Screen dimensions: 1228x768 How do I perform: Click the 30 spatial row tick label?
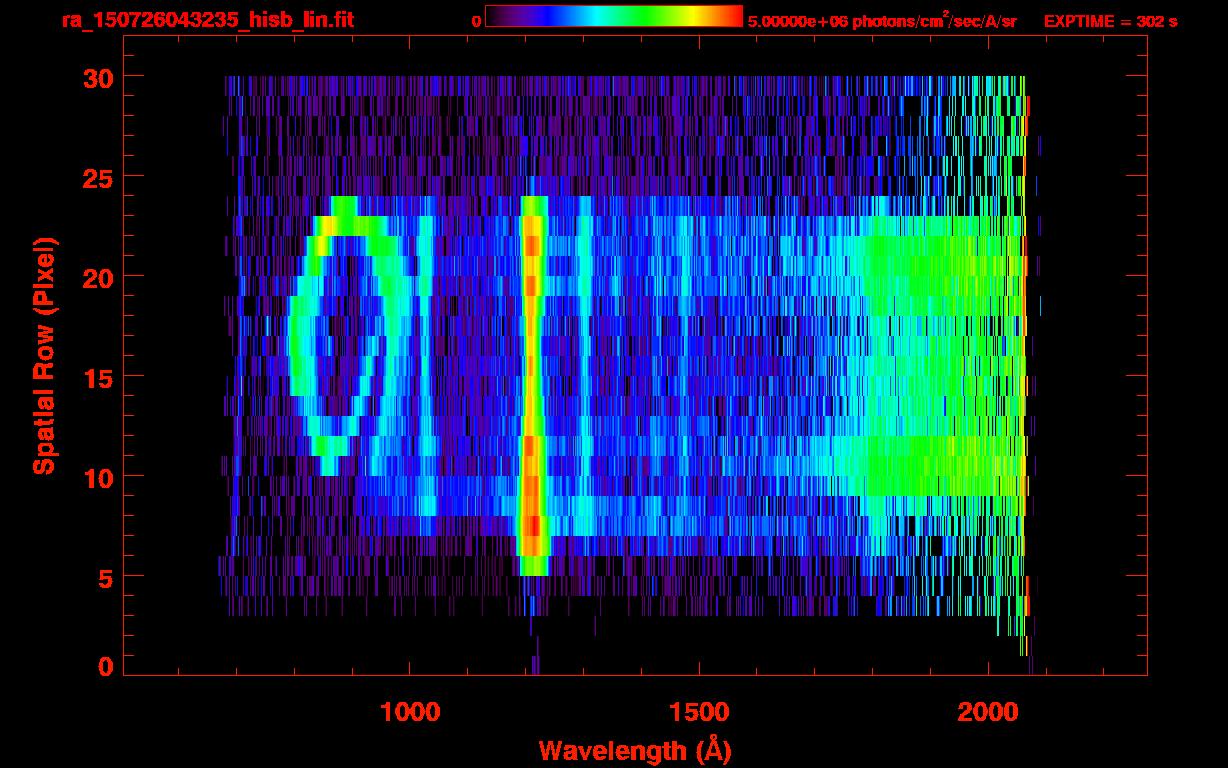pos(98,76)
